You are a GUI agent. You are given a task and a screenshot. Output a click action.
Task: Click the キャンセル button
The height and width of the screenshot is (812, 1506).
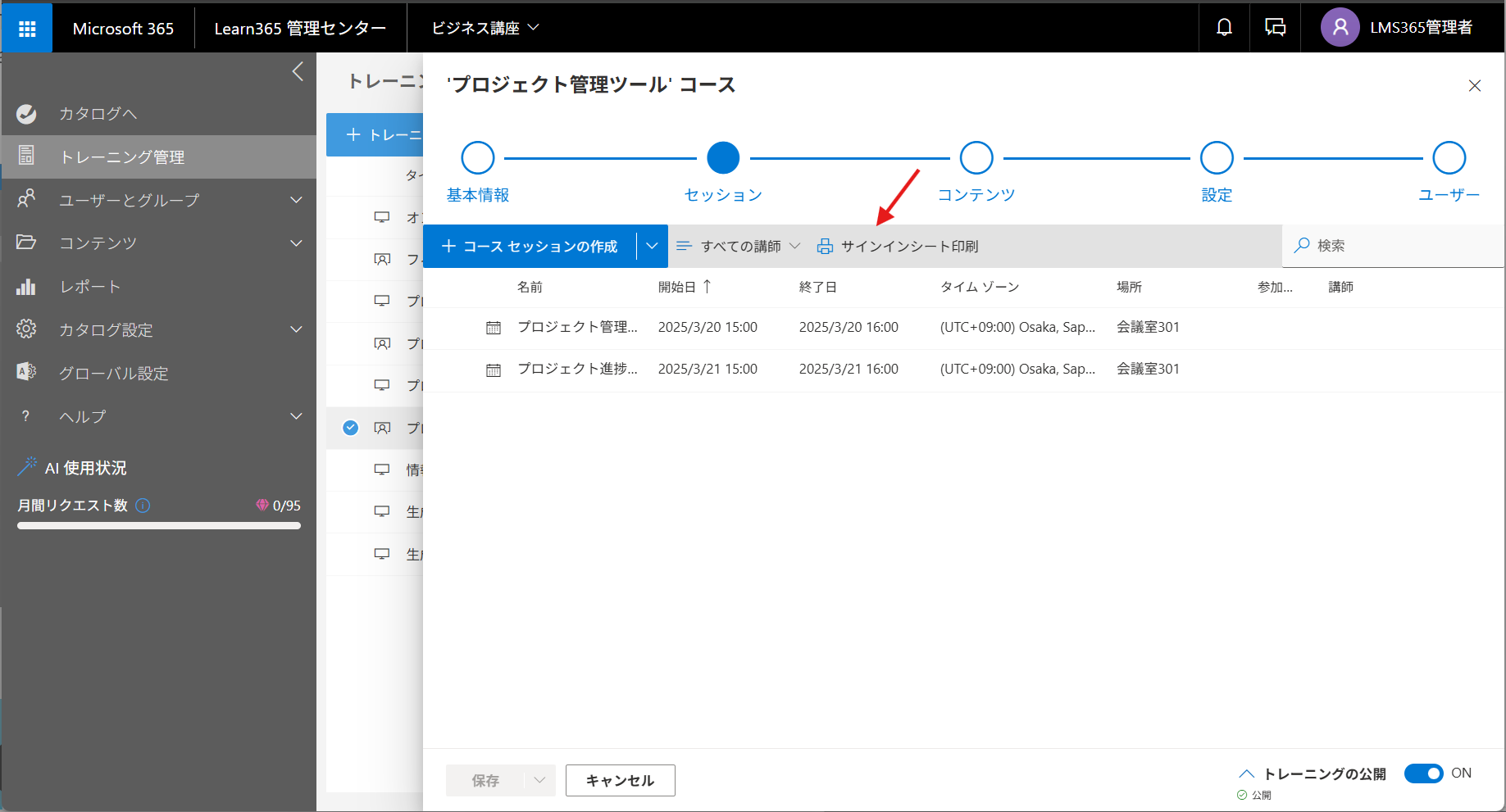[621, 780]
